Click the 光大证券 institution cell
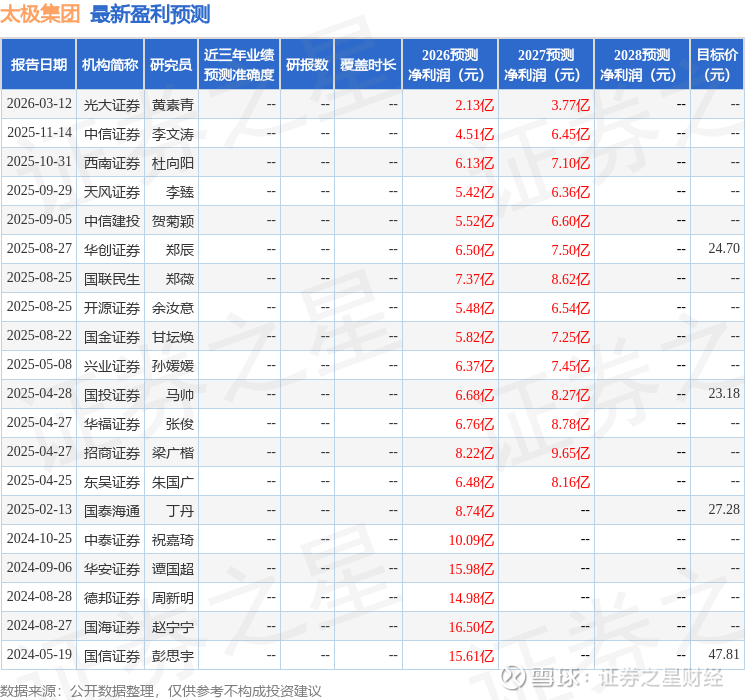The image size is (745, 700). [112, 105]
